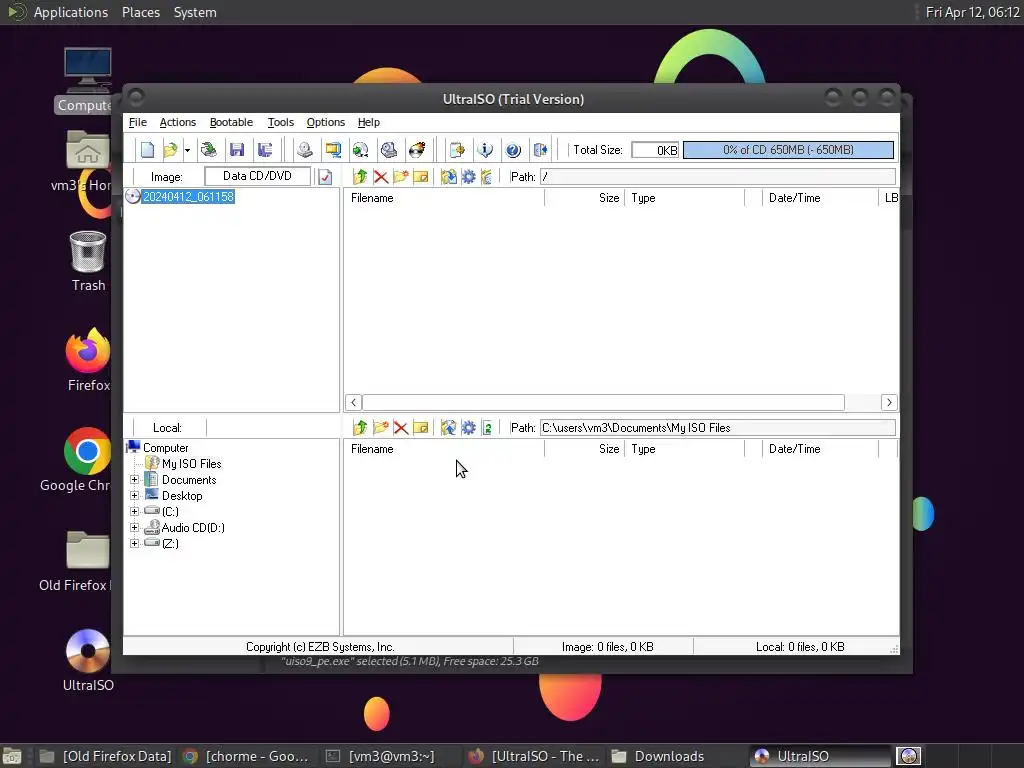Click the gear Properties icon in image toolbar
Image resolution: width=1024 pixels, height=768 pixels.
469,177
